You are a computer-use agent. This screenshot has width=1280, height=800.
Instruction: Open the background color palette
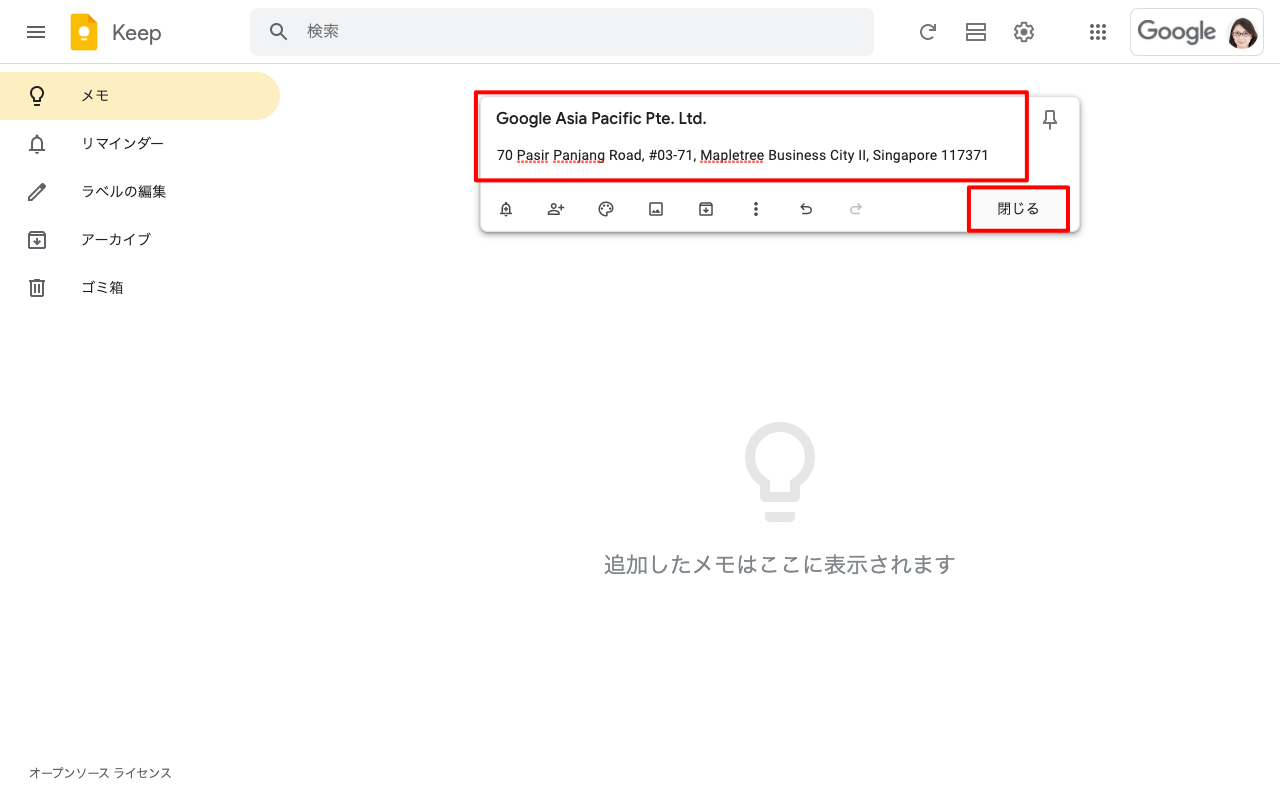pos(606,209)
